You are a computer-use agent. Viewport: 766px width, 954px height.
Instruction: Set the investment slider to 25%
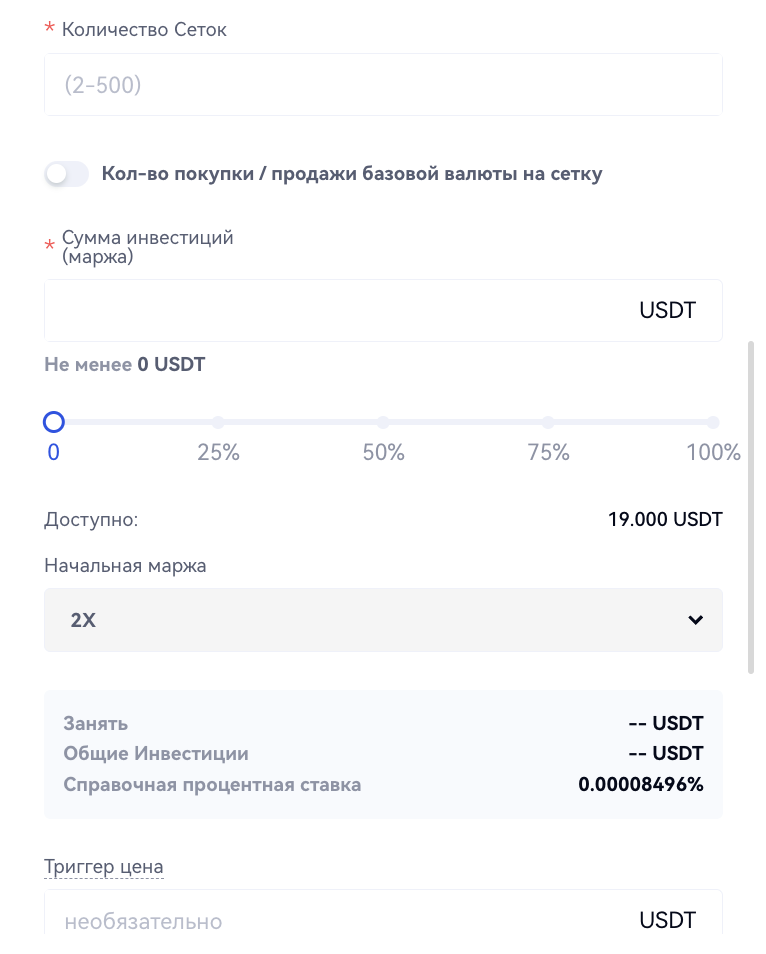click(x=218, y=423)
